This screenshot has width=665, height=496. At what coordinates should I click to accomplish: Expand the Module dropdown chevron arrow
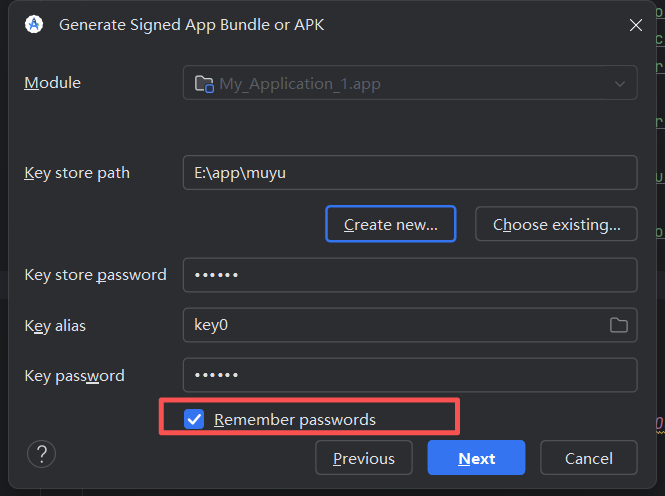tap(619, 83)
